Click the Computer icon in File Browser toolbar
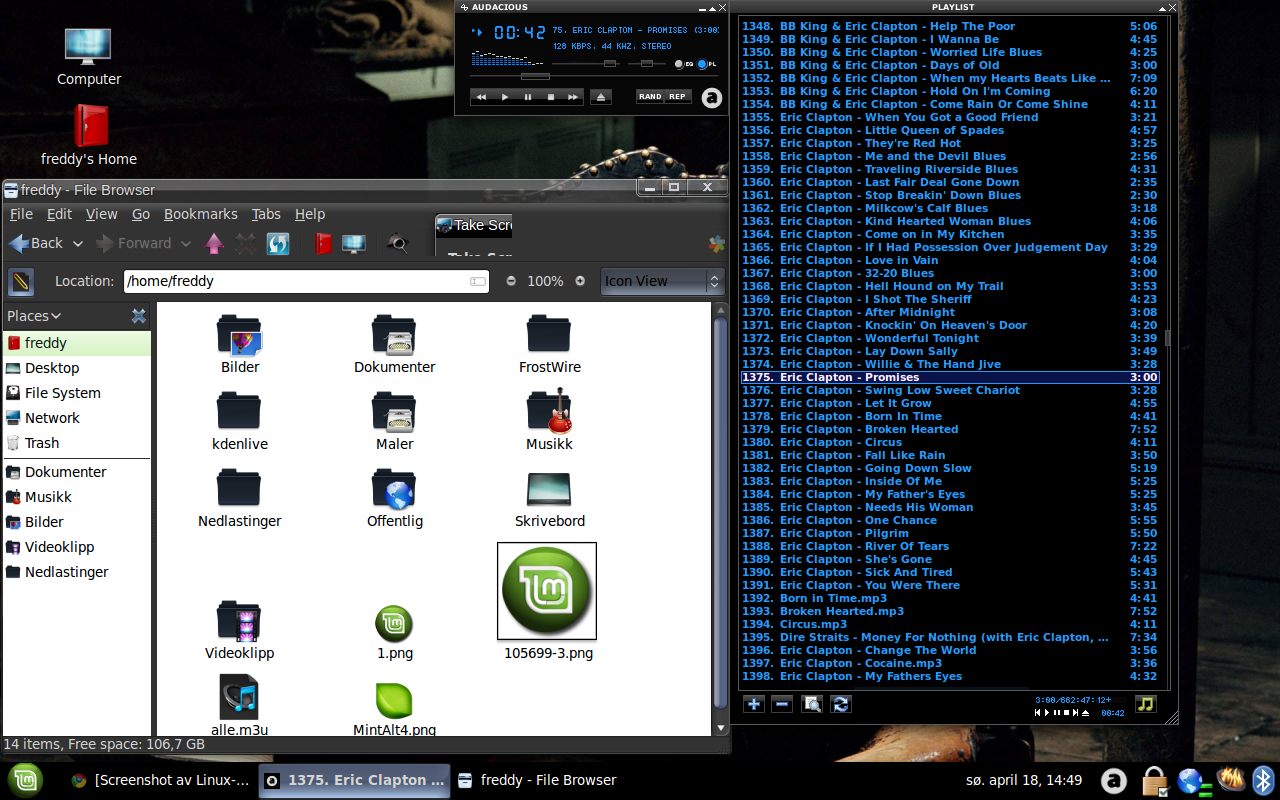 353,243
